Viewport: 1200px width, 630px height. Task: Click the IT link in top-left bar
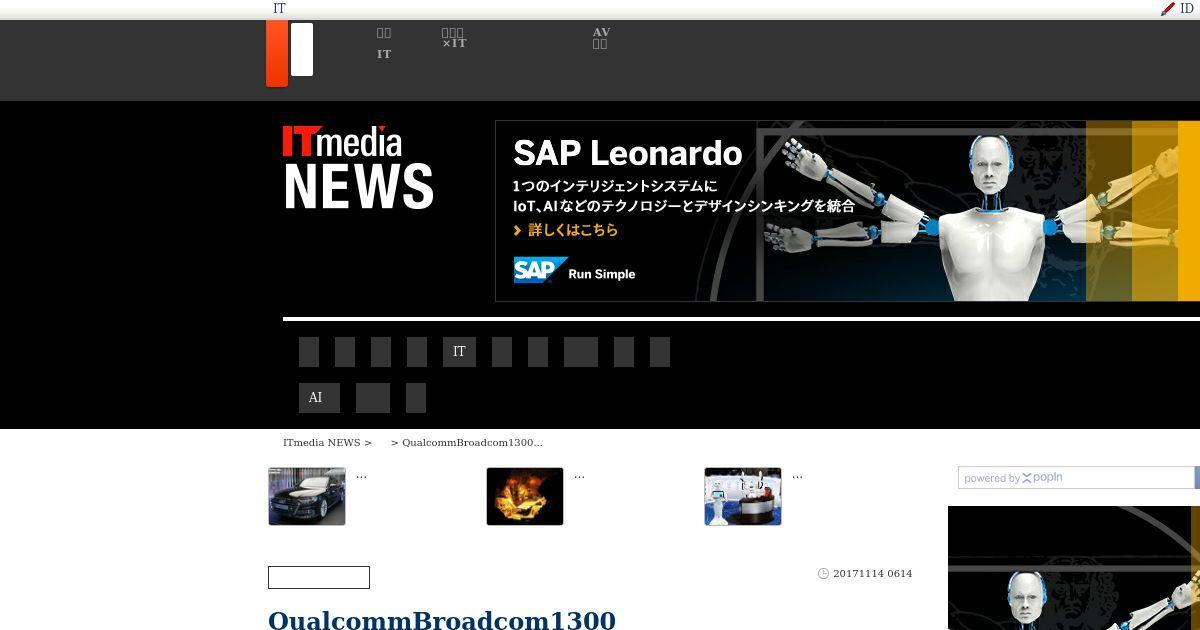click(279, 9)
